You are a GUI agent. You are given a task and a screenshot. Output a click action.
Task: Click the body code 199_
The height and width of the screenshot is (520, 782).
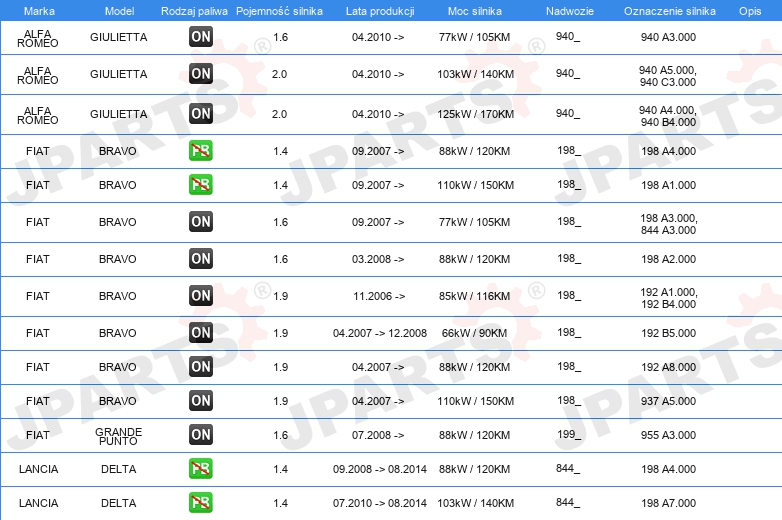tap(569, 434)
